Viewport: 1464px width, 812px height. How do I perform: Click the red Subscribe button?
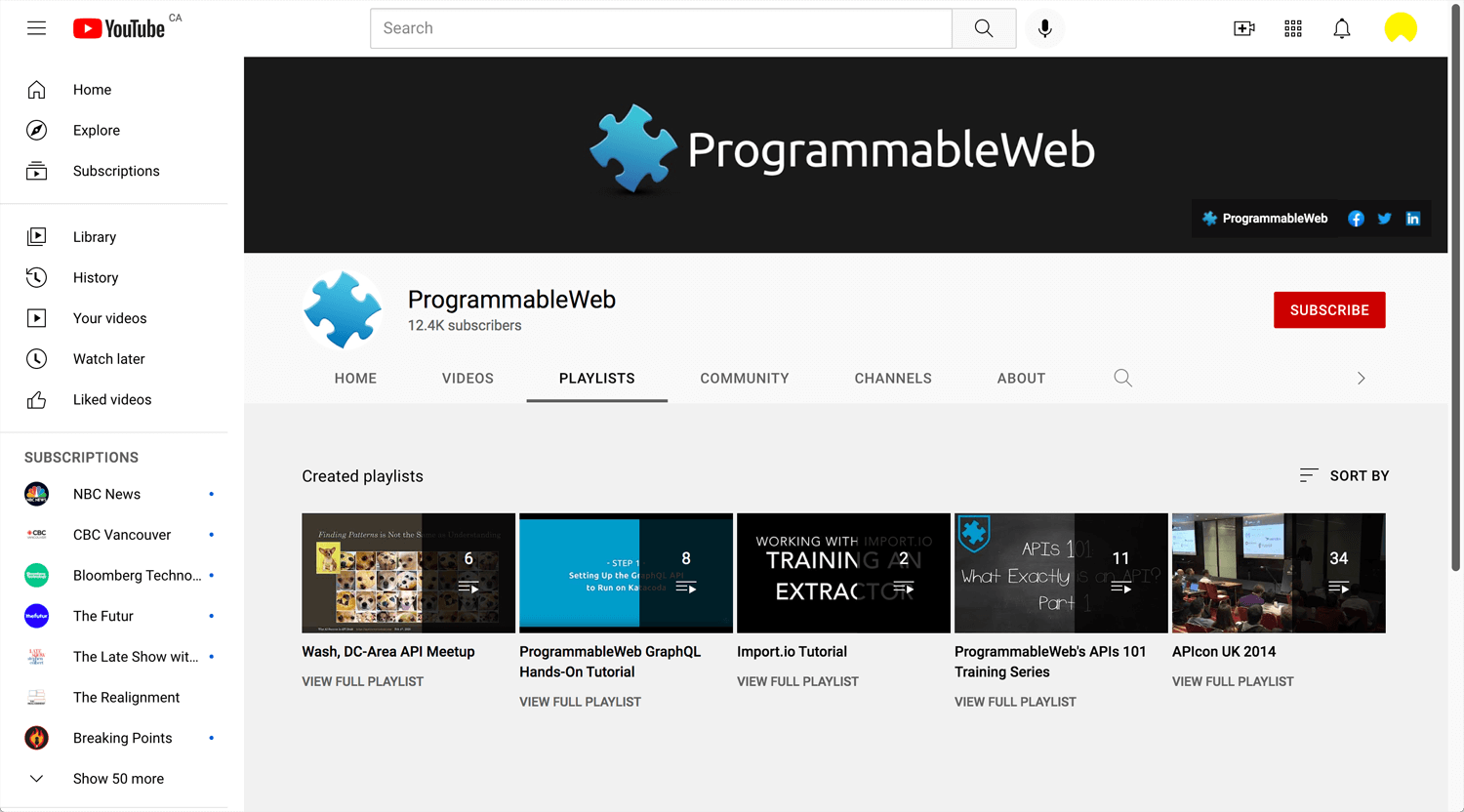(x=1329, y=310)
